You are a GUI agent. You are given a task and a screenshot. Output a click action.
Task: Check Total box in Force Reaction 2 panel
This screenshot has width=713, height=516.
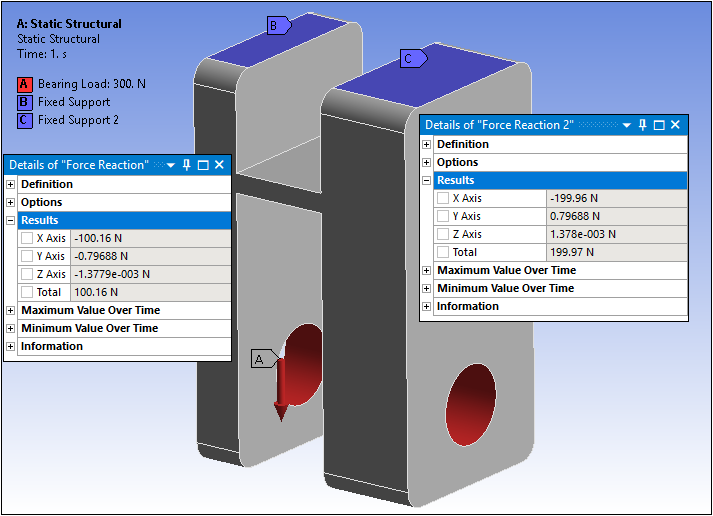tap(443, 252)
